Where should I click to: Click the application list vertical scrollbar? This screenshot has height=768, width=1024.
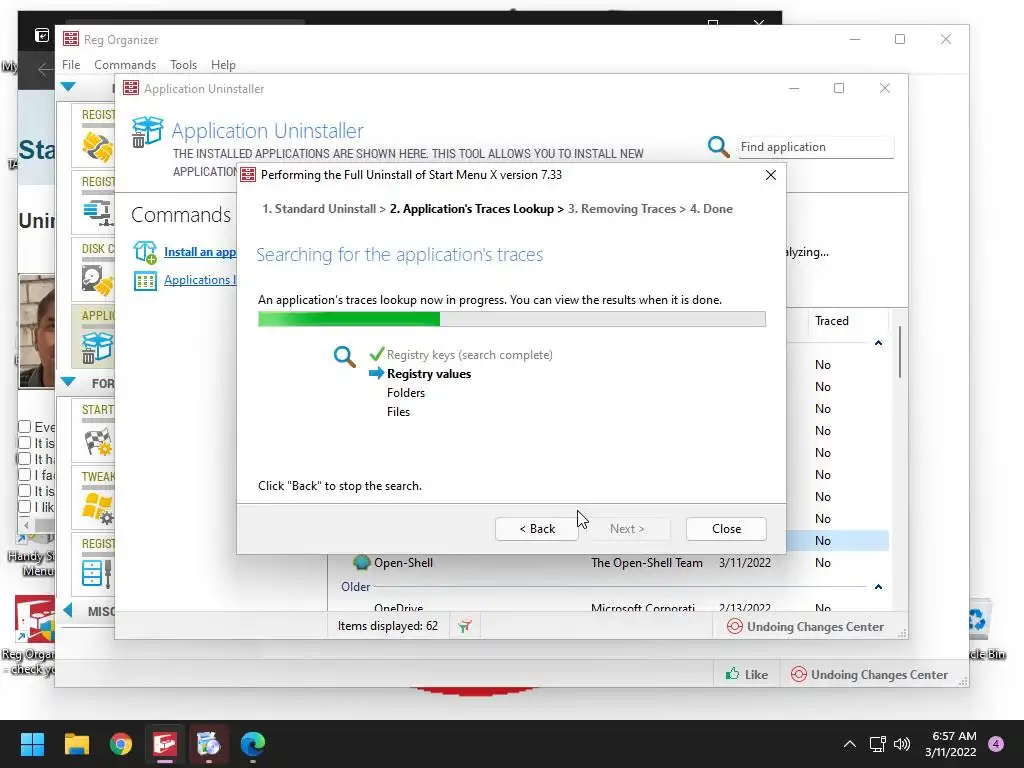click(x=899, y=353)
